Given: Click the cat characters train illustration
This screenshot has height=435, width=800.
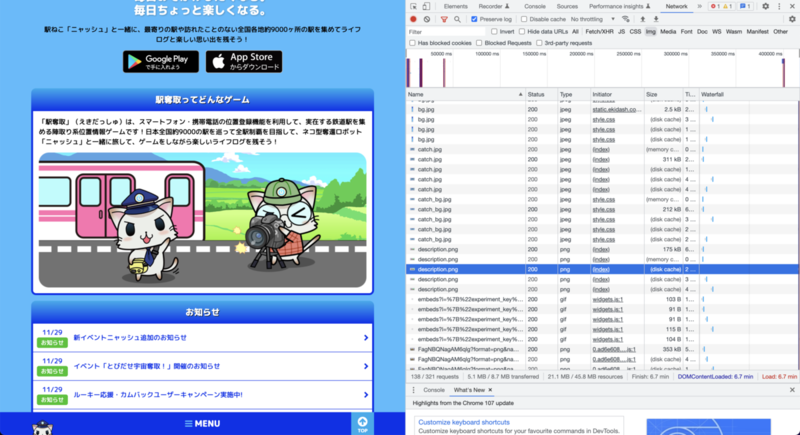Looking at the screenshot, I should (x=203, y=220).
